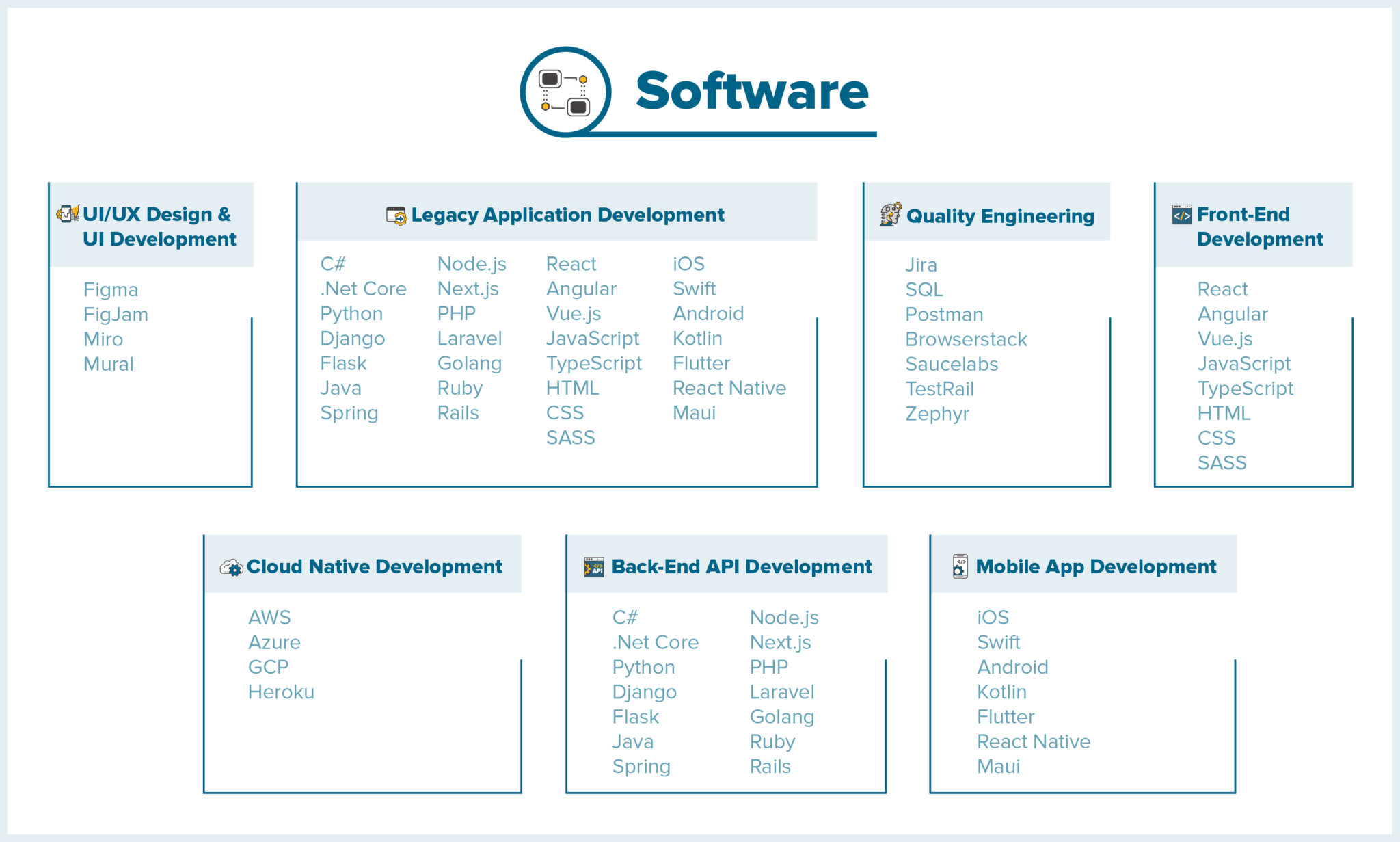The width and height of the screenshot is (1400, 842).
Task: Select the Mobile App Development heading
Action: [1096, 567]
